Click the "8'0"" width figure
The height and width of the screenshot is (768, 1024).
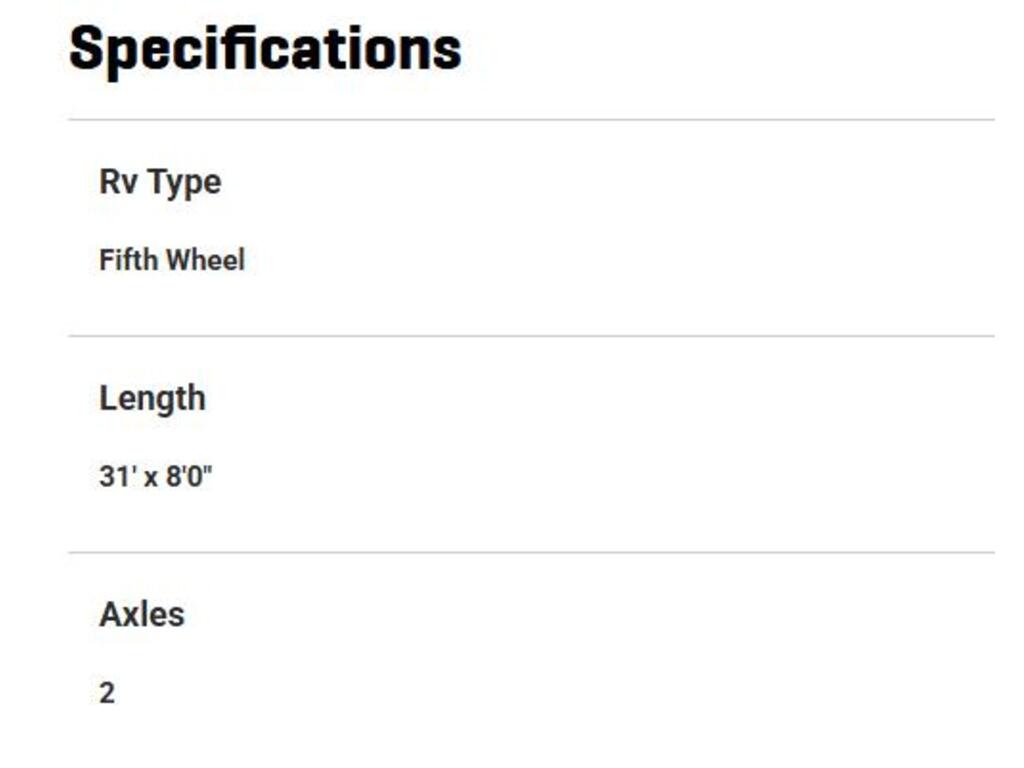pos(189,476)
